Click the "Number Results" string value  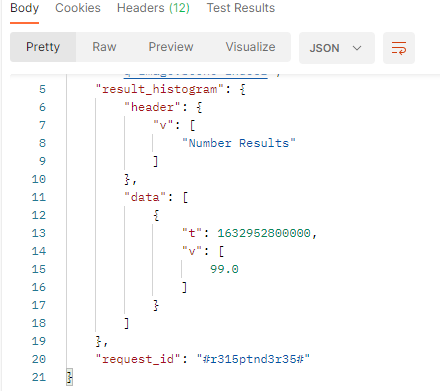[239, 143]
